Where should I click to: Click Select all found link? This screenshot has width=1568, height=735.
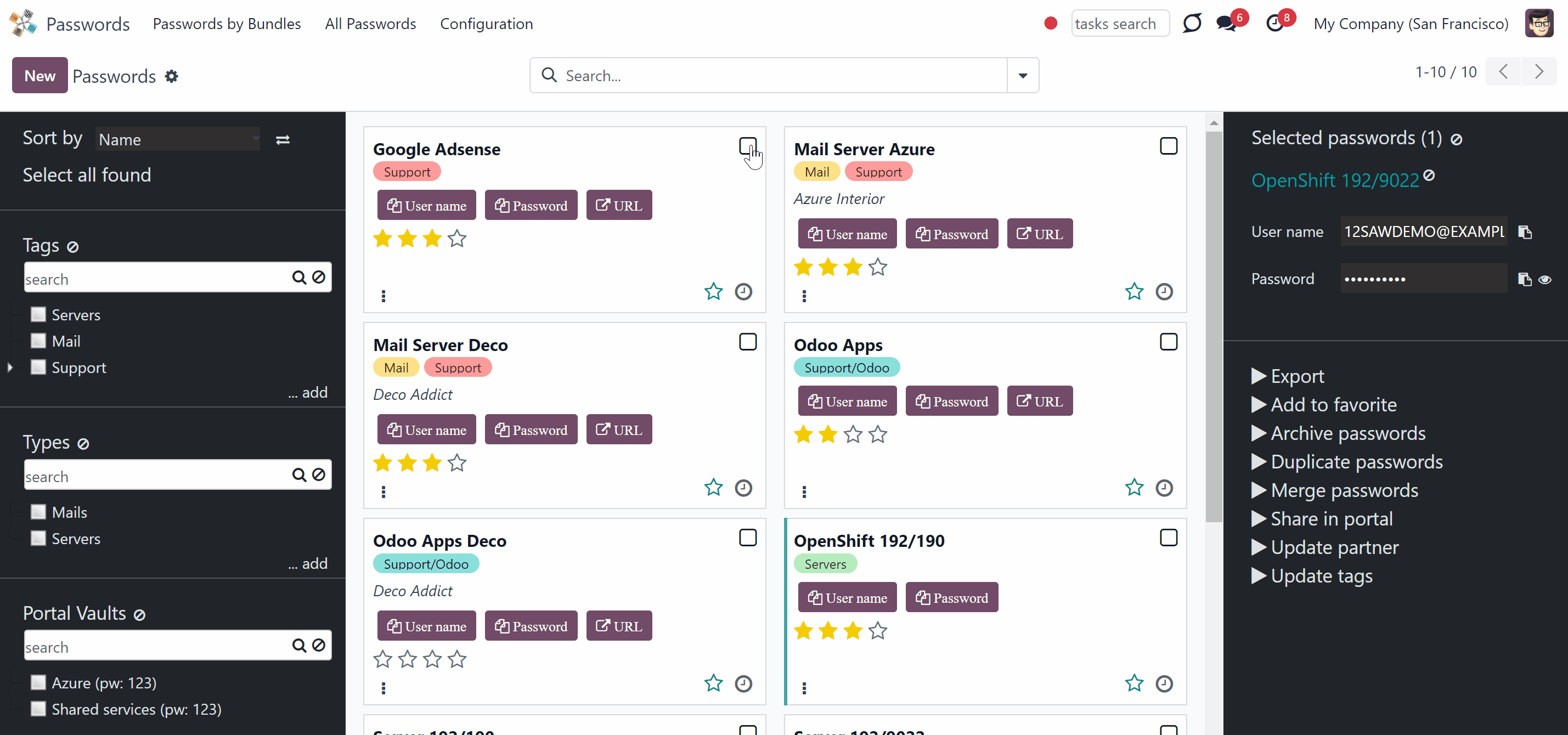pos(87,175)
